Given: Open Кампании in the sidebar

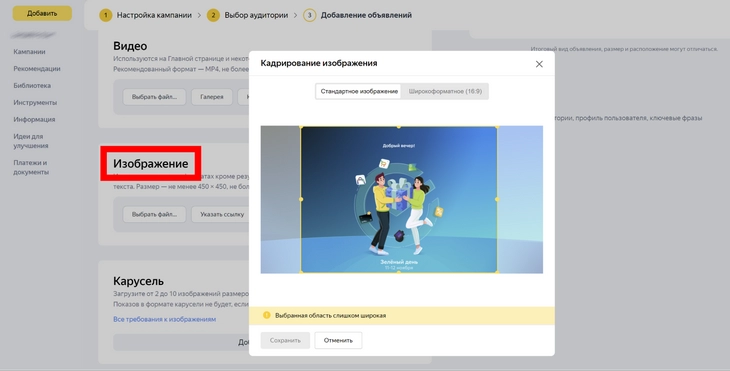Looking at the screenshot, I should [29, 52].
